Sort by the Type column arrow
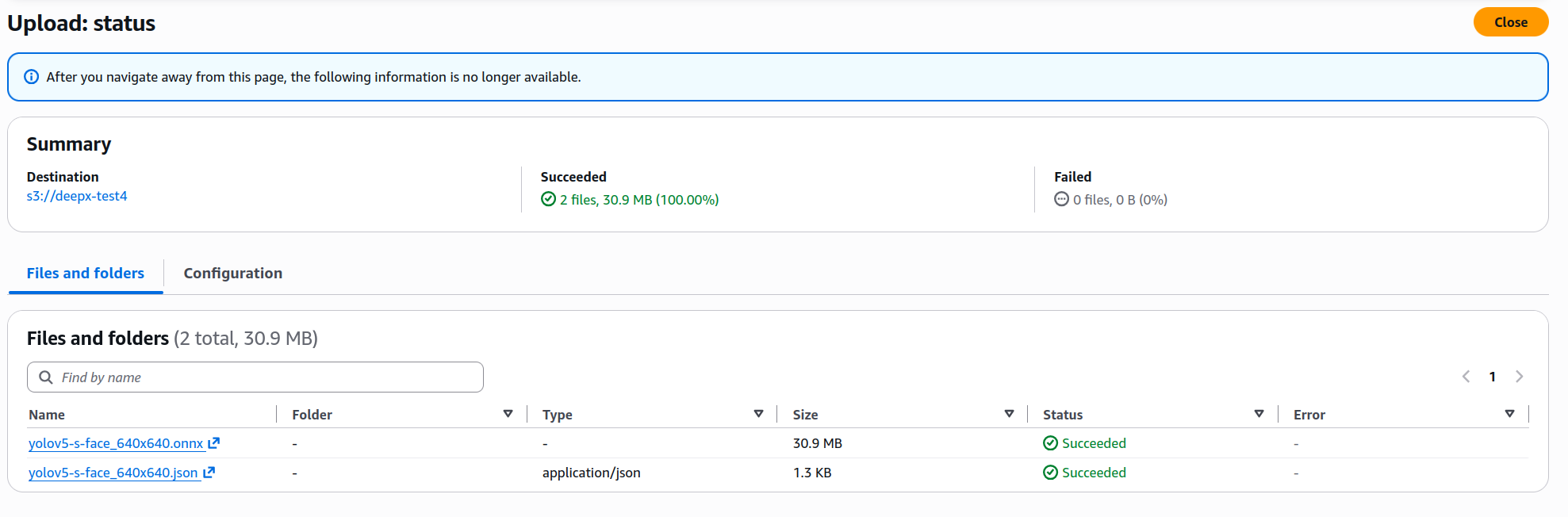 click(758, 414)
